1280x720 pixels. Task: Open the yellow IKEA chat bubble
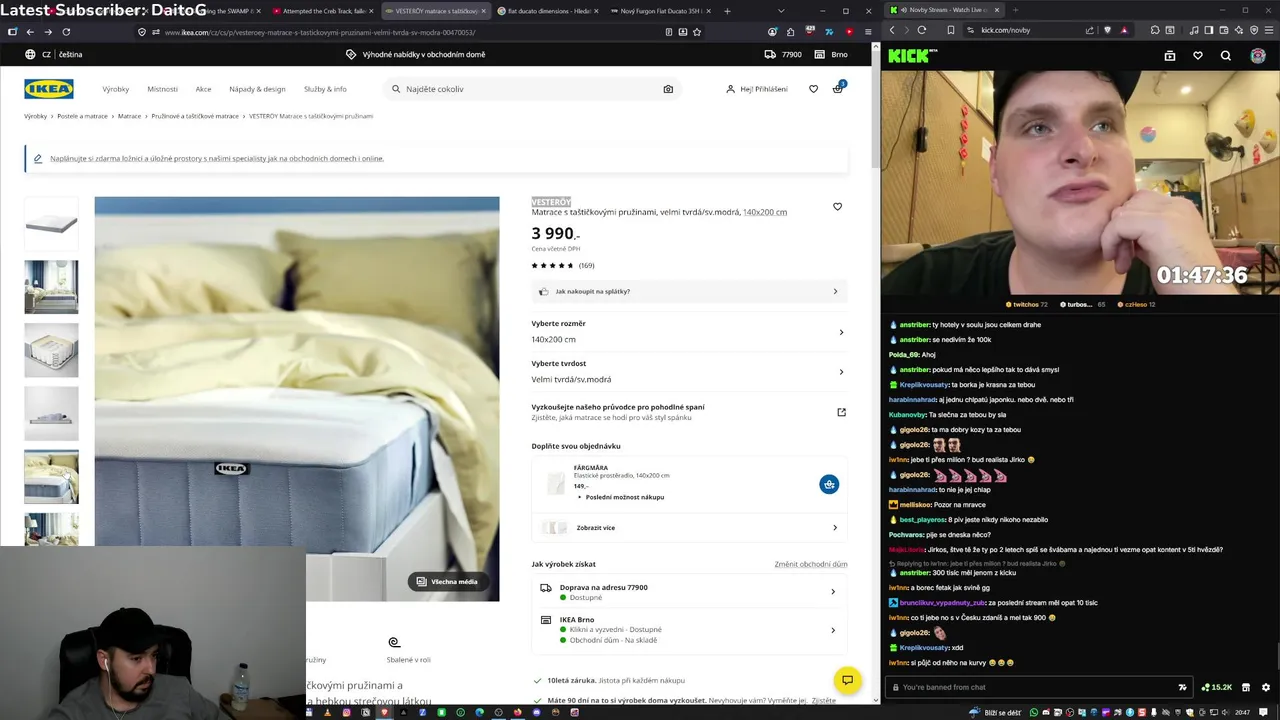(847, 680)
